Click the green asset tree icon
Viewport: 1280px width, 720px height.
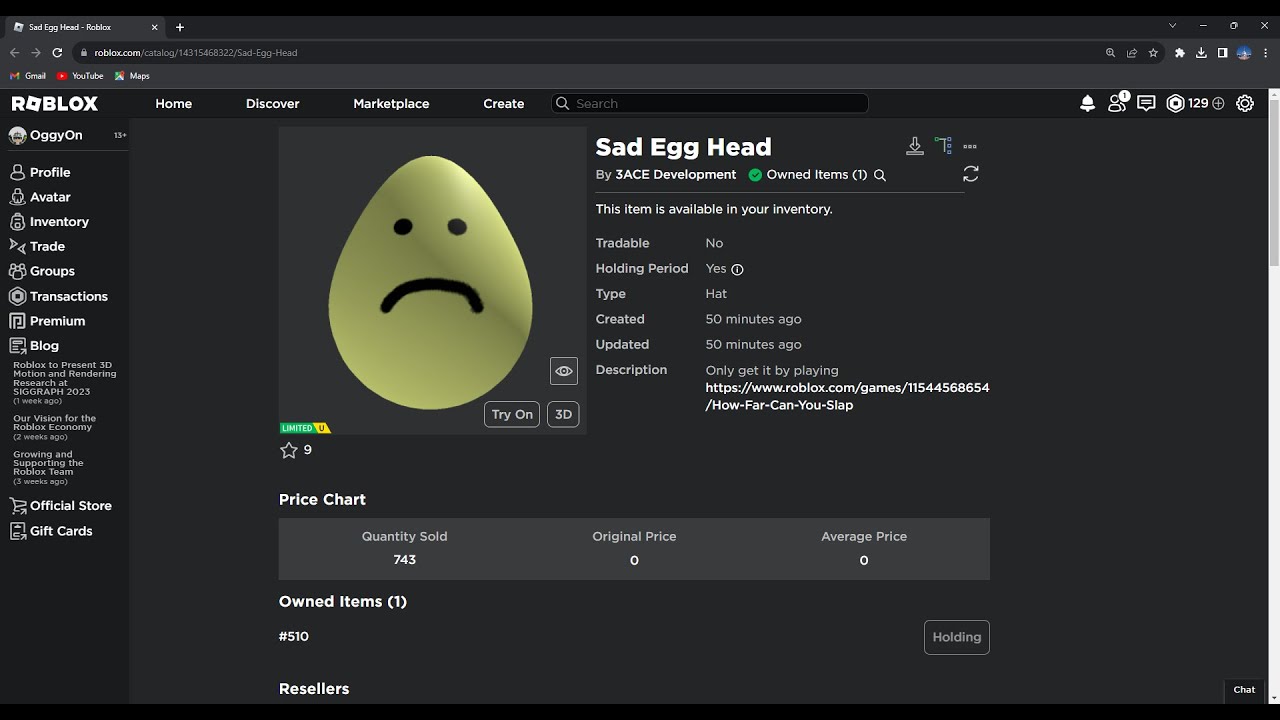(x=943, y=146)
